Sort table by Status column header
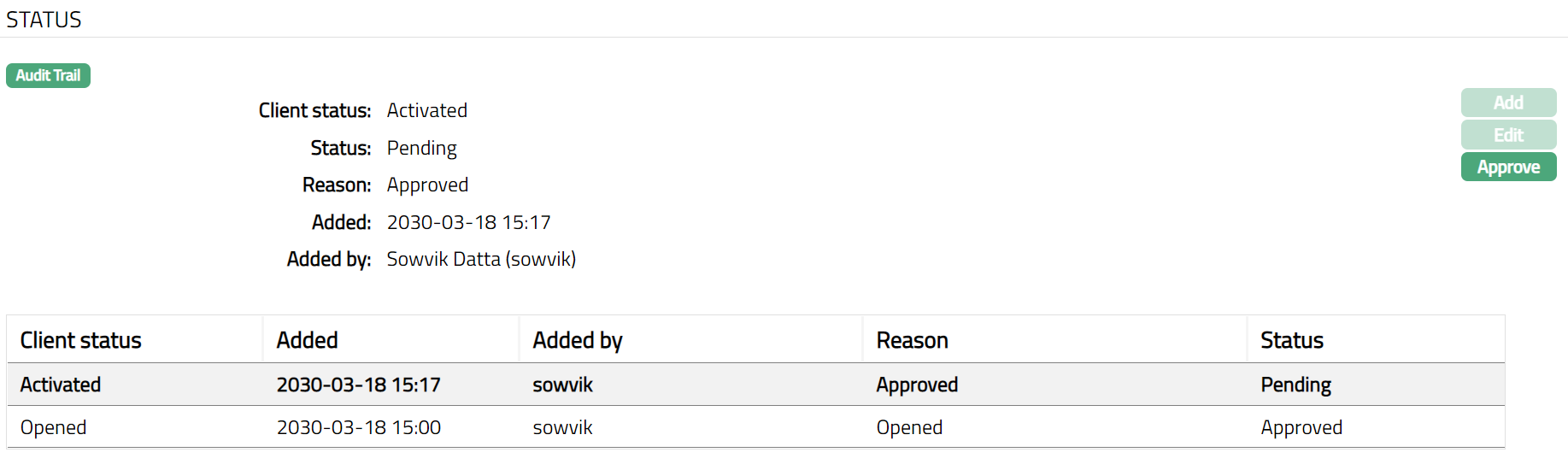The width and height of the screenshot is (1568, 464). (1292, 340)
